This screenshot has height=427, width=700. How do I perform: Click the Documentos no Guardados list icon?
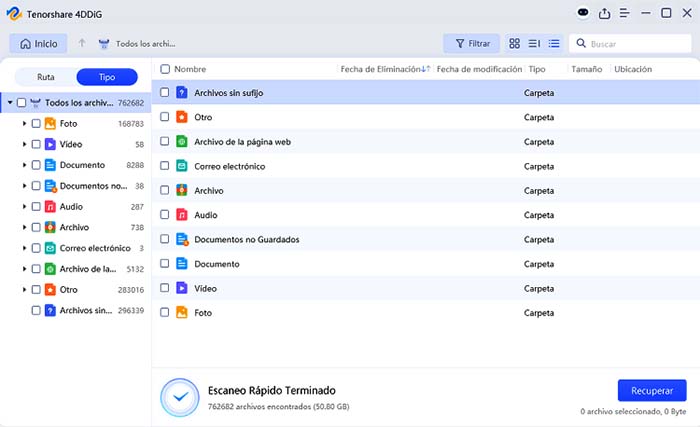click(x=182, y=239)
